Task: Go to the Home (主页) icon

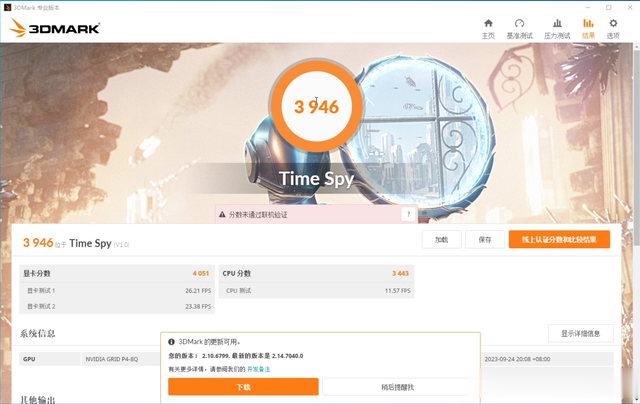Action: (x=488, y=24)
